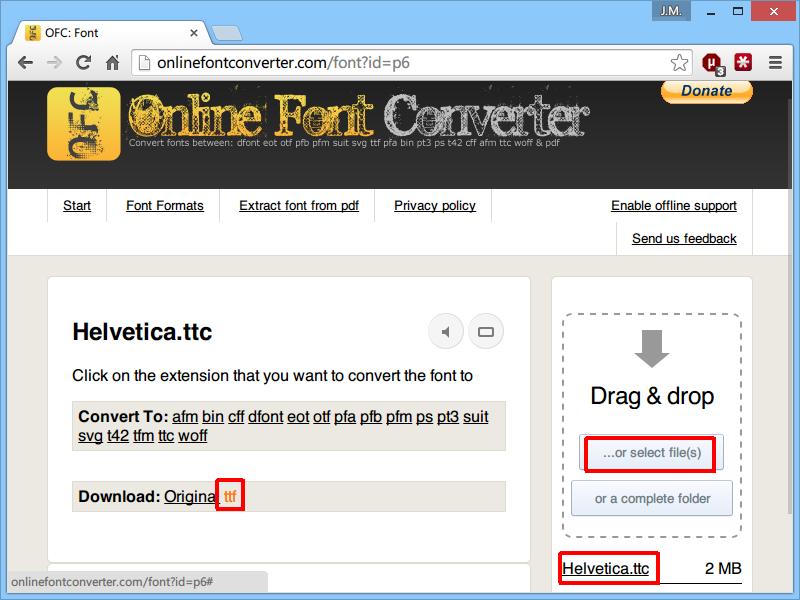Screen dimensions: 800x600
Task: Convert the font to t42
Action: click(118, 436)
